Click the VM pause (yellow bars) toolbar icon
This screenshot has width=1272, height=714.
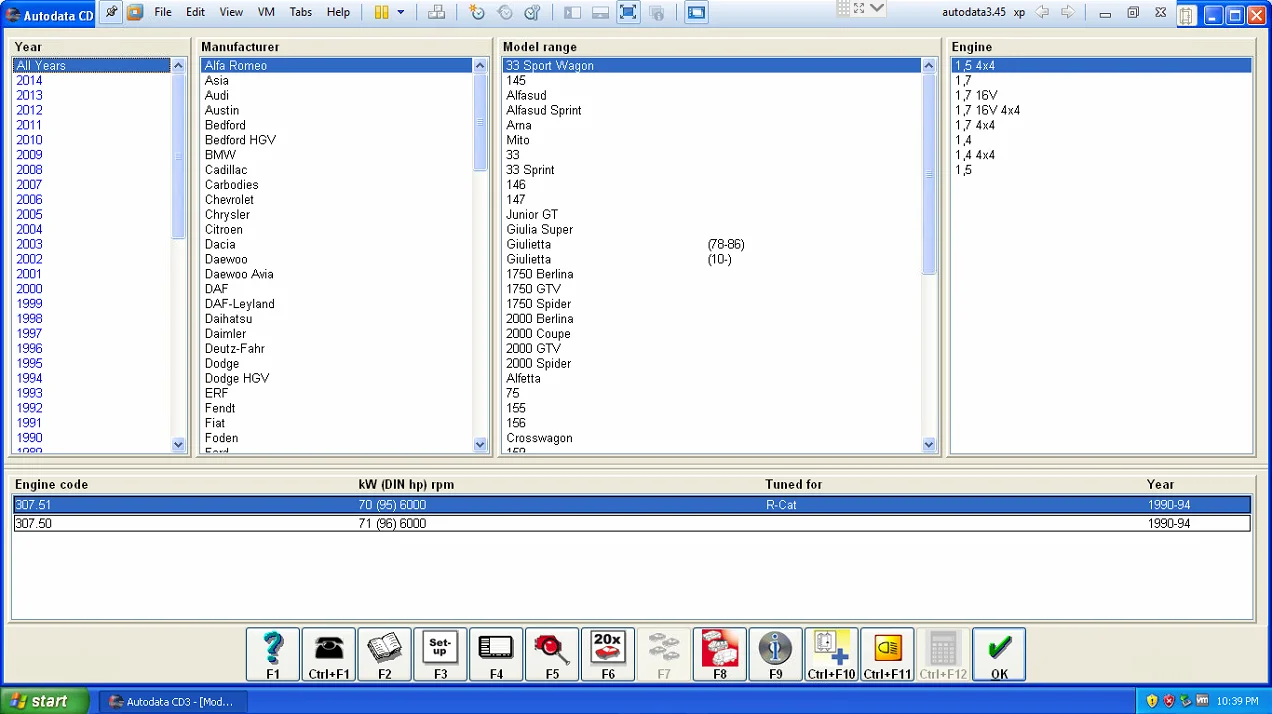pos(381,12)
